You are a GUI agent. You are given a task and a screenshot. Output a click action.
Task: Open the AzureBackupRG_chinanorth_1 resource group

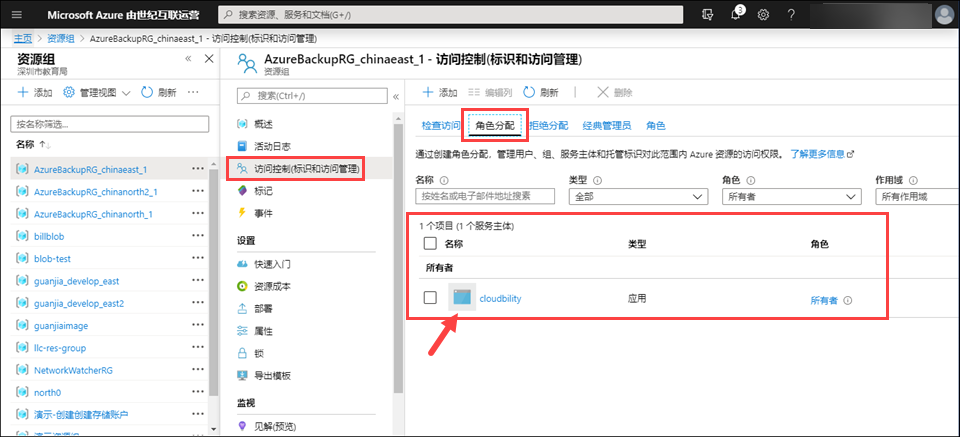pyautogui.click(x=94, y=214)
